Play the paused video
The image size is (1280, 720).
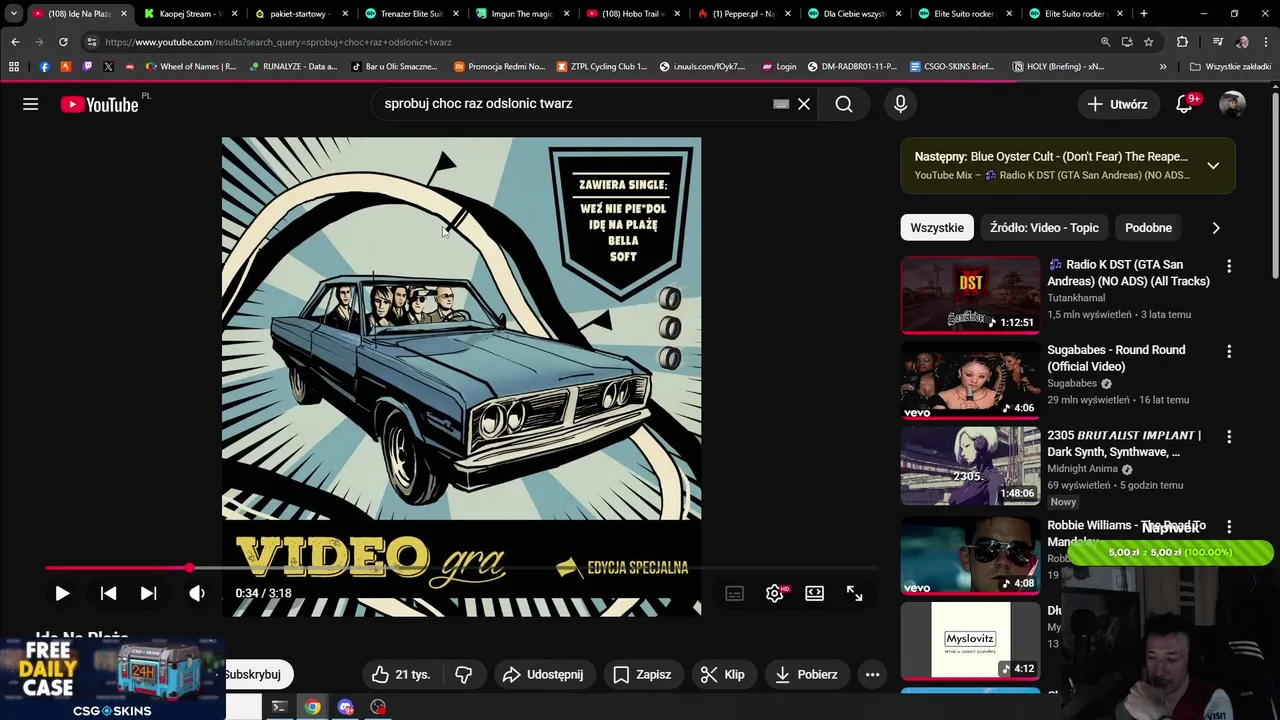coord(61,593)
